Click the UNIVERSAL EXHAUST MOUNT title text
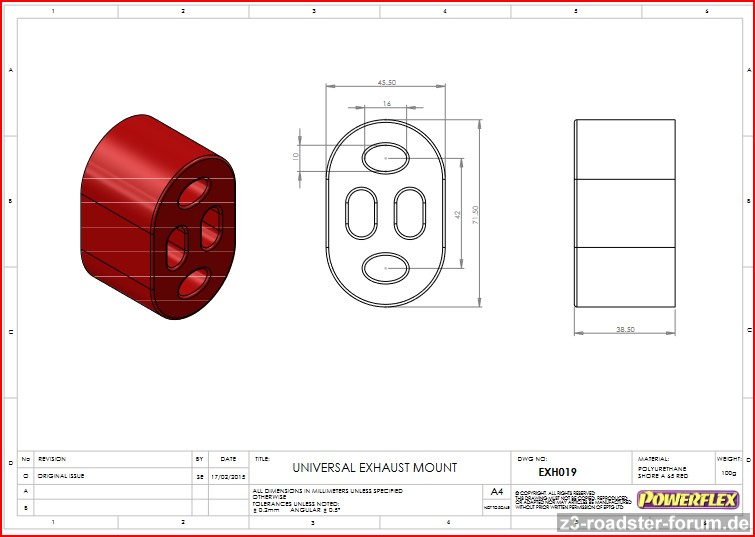Image resolution: width=755 pixels, height=537 pixels. tap(374, 467)
